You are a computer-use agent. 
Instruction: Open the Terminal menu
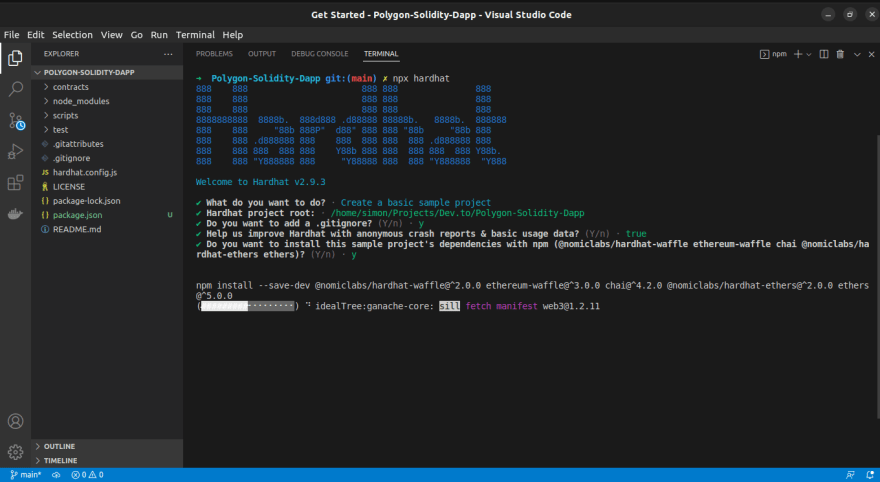[195, 35]
